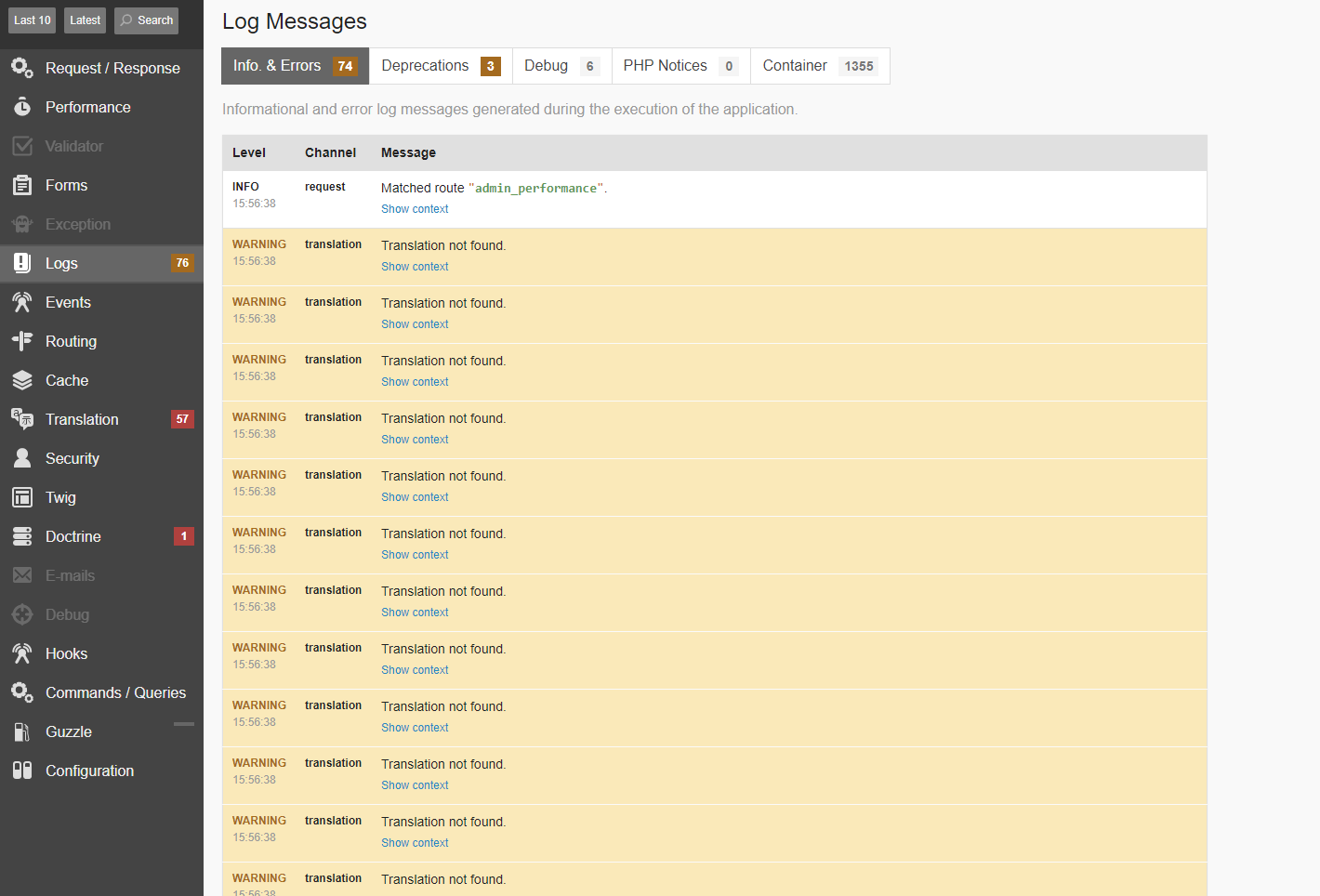This screenshot has width=1320, height=896.
Task: Click the Doctrine database icon
Action: [x=22, y=536]
